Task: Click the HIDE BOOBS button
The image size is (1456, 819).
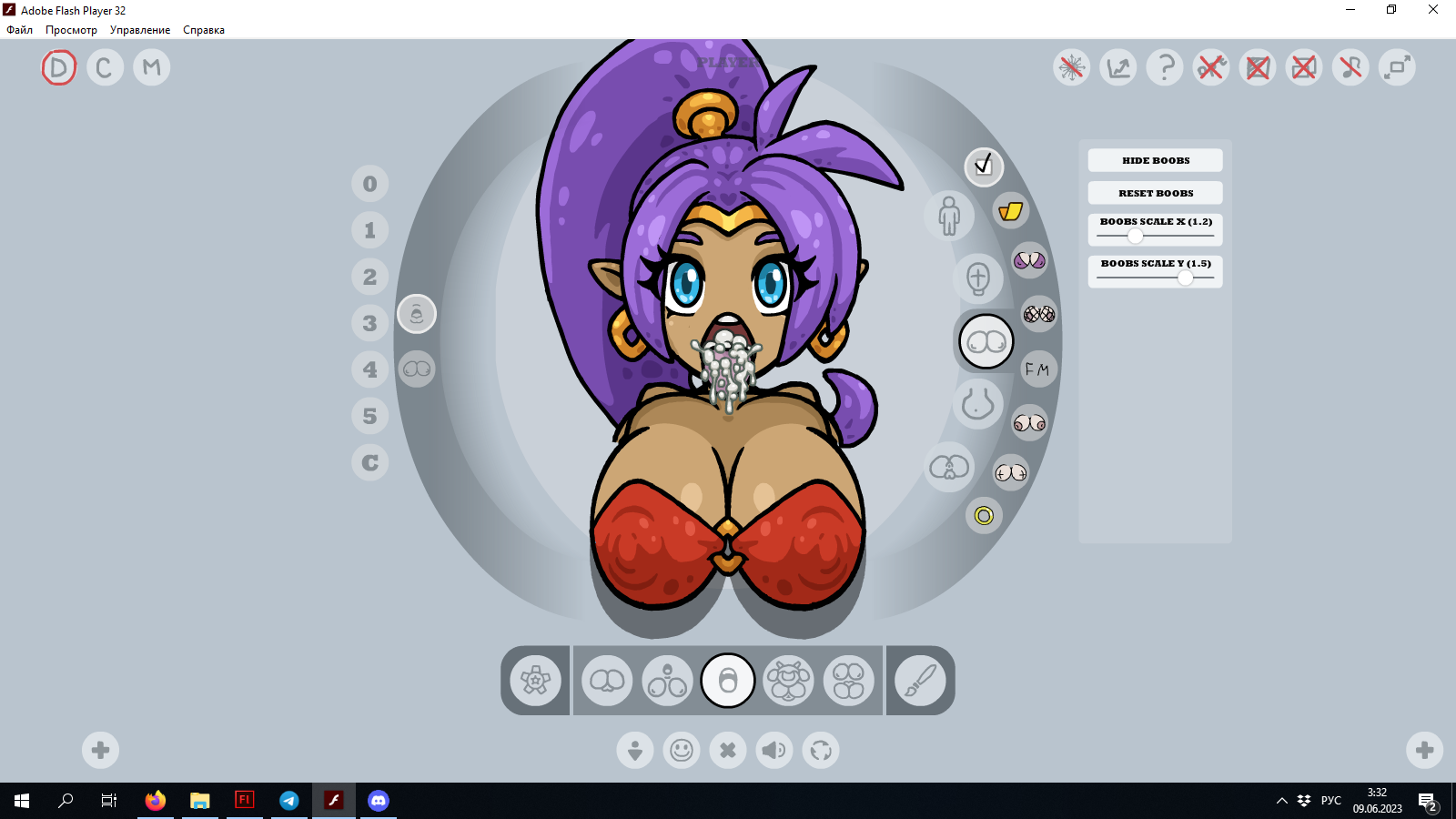Action: tap(1156, 160)
